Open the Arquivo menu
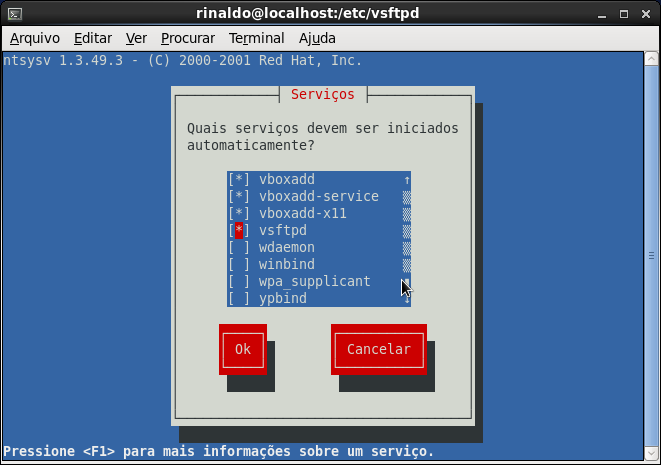The width and height of the screenshot is (661, 465). tap(35, 38)
